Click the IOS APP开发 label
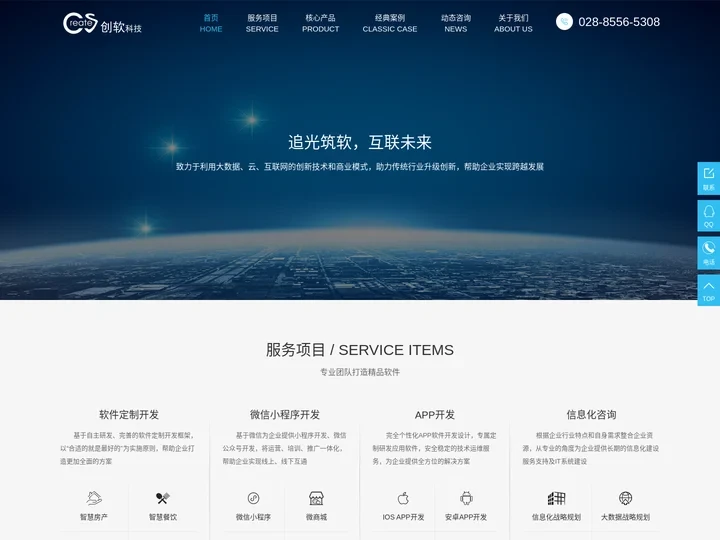Viewport: 720px width, 540px height. [403, 517]
